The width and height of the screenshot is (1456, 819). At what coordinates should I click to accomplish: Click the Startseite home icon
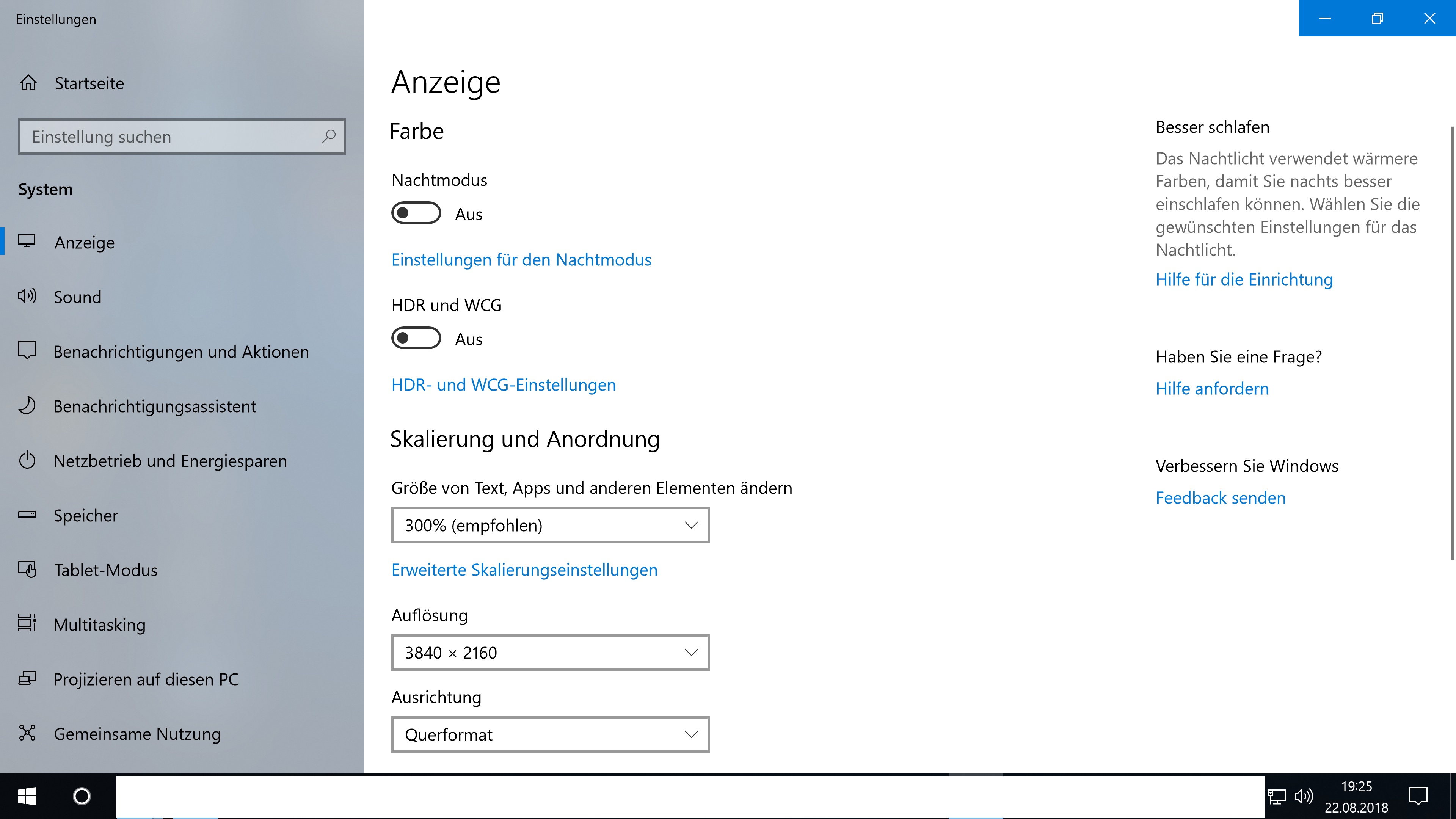coord(28,83)
